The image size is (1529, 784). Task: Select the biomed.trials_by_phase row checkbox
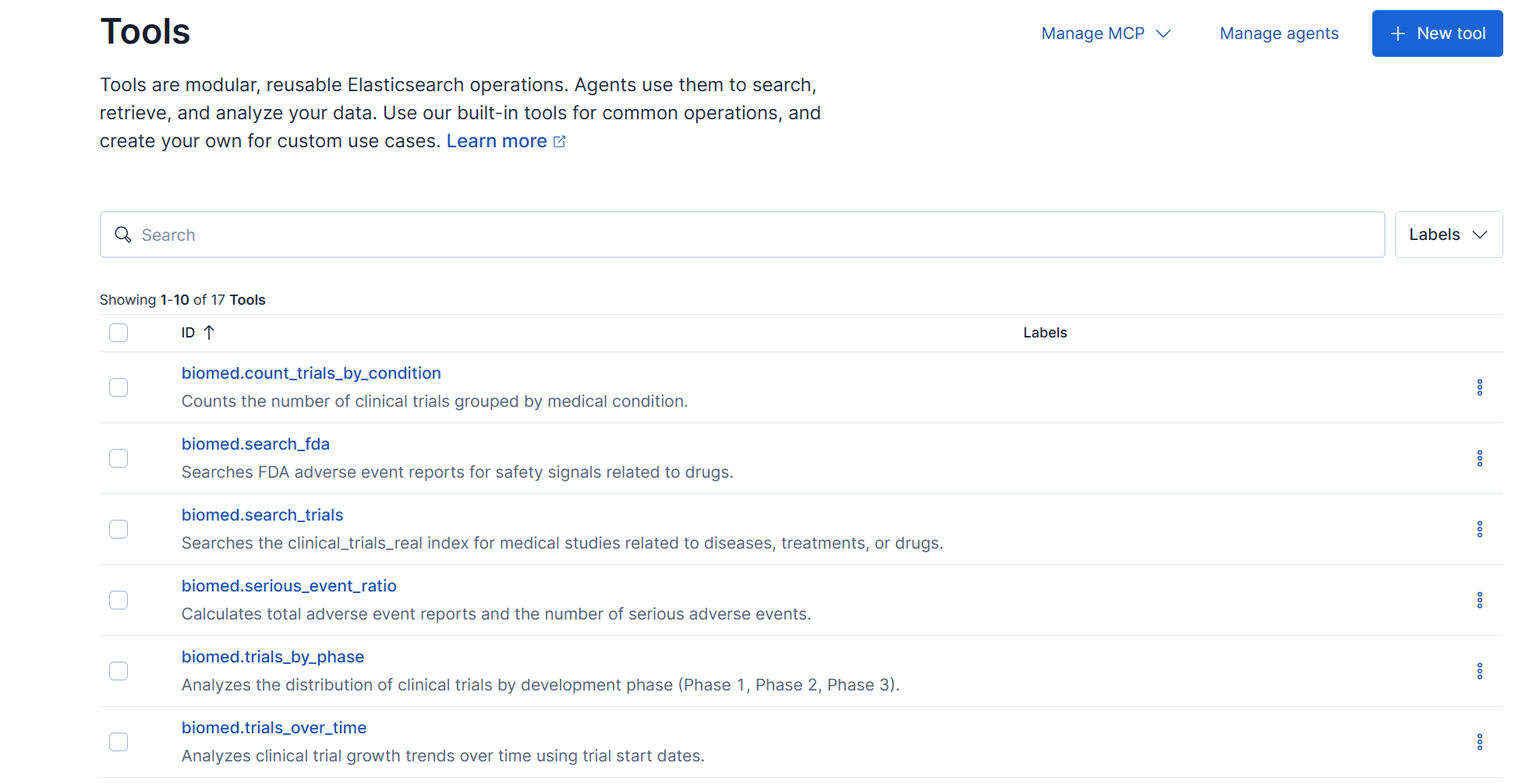[x=119, y=671]
